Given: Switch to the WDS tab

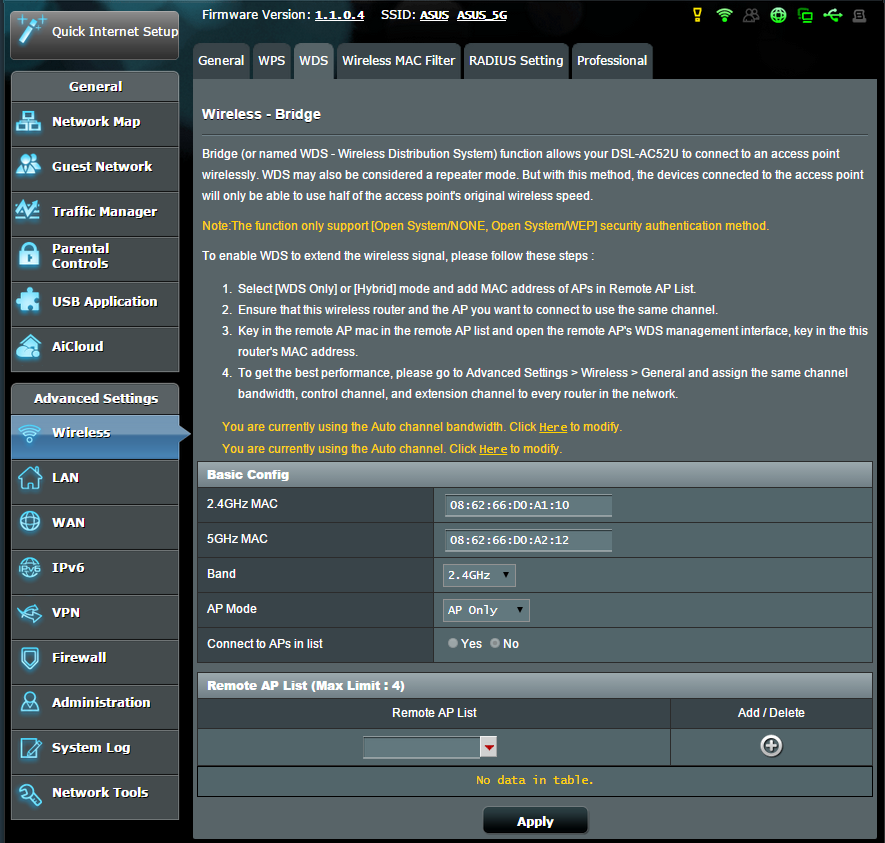Looking at the screenshot, I should tap(314, 61).
